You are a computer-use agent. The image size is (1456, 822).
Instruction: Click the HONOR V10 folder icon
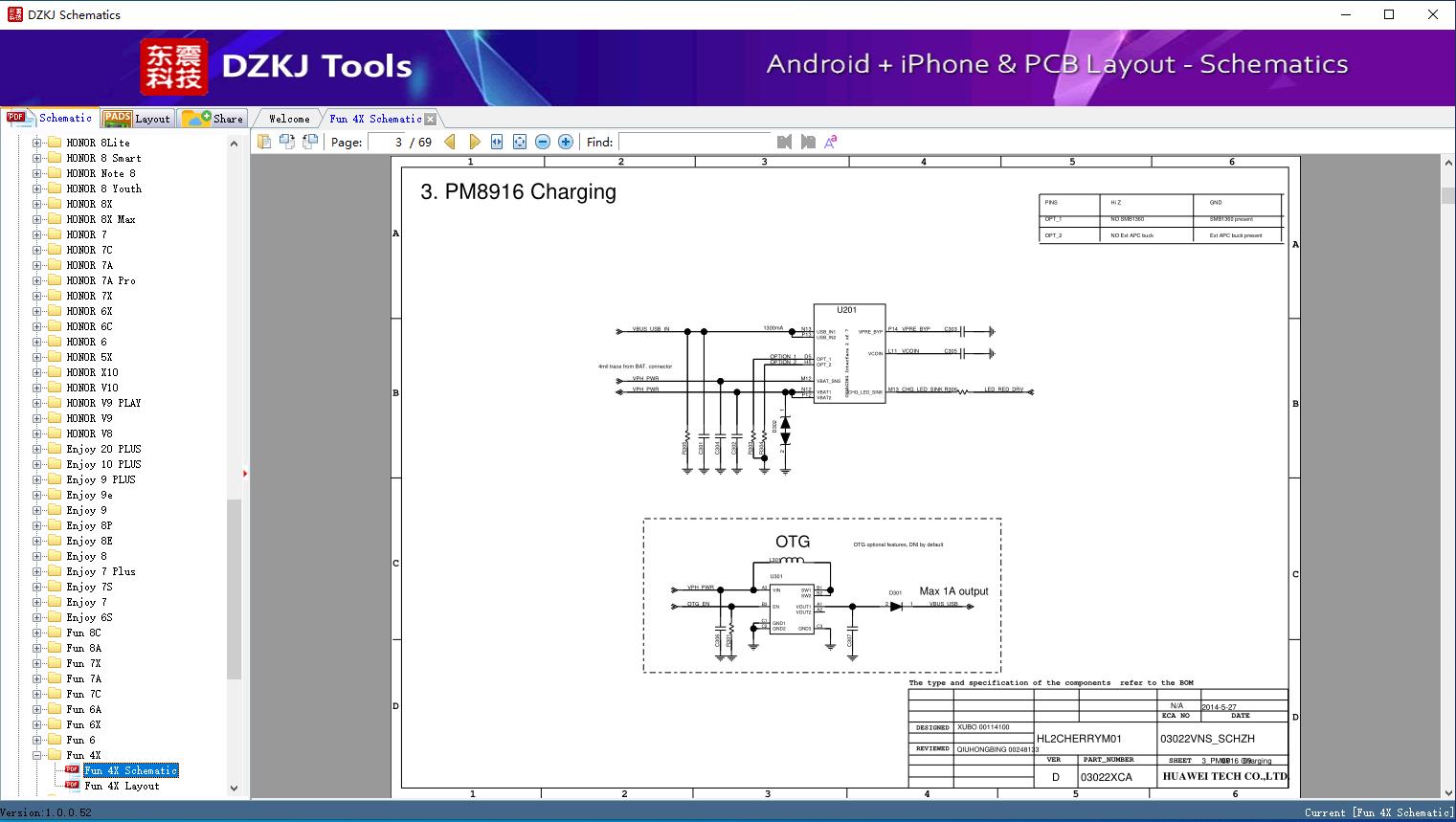(x=55, y=388)
